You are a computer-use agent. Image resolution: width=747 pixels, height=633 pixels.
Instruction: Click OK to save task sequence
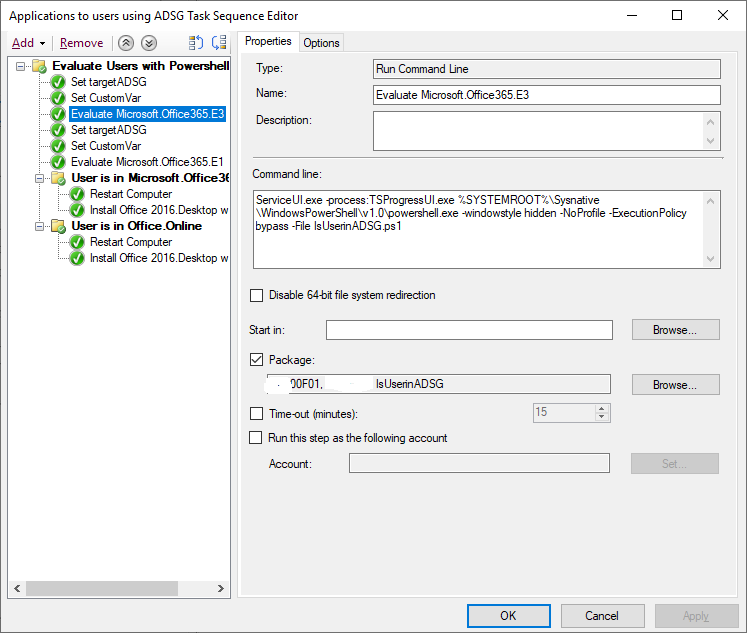pyautogui.click(x=508, y=616)
